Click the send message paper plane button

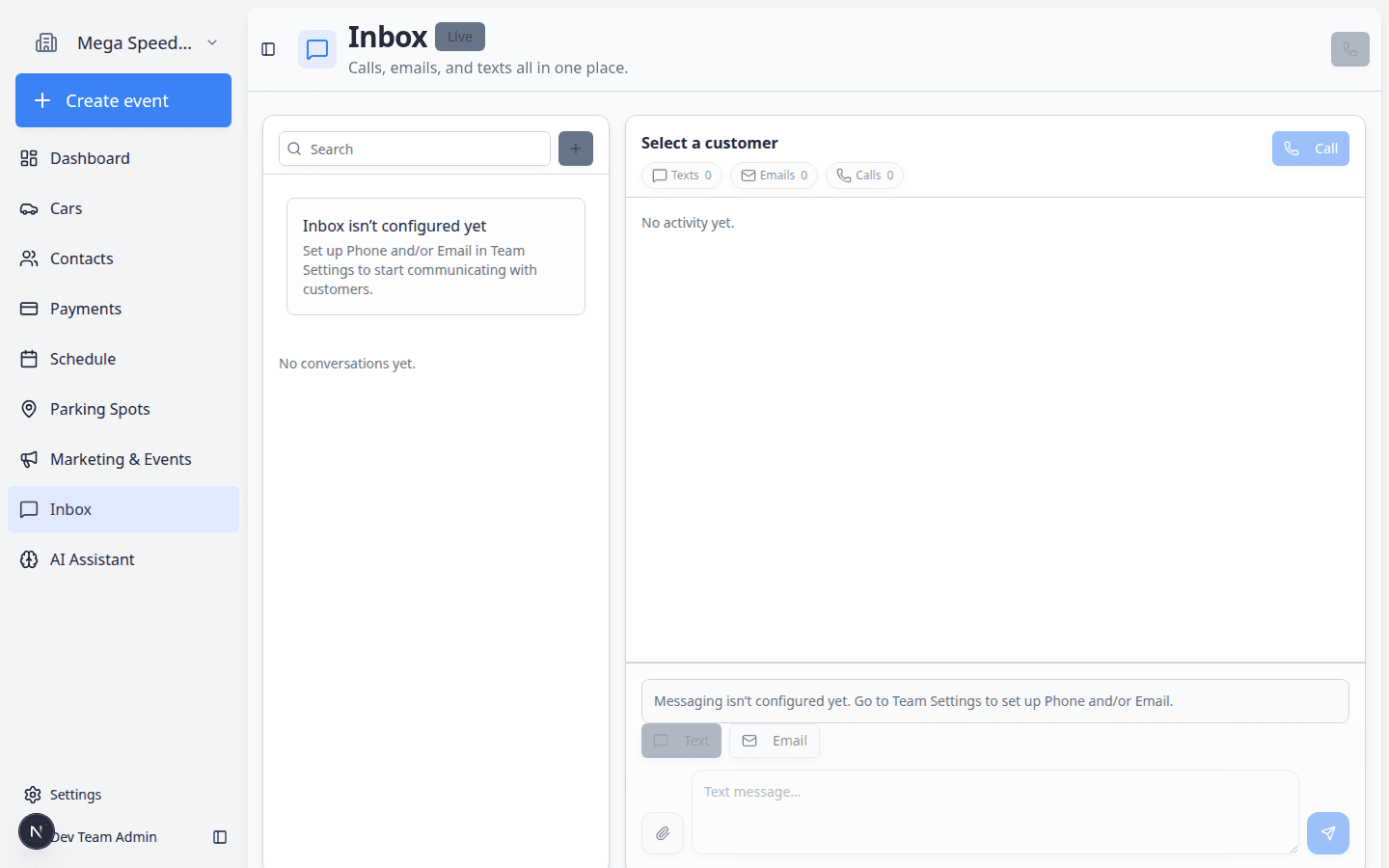(x=1328, y=833)
